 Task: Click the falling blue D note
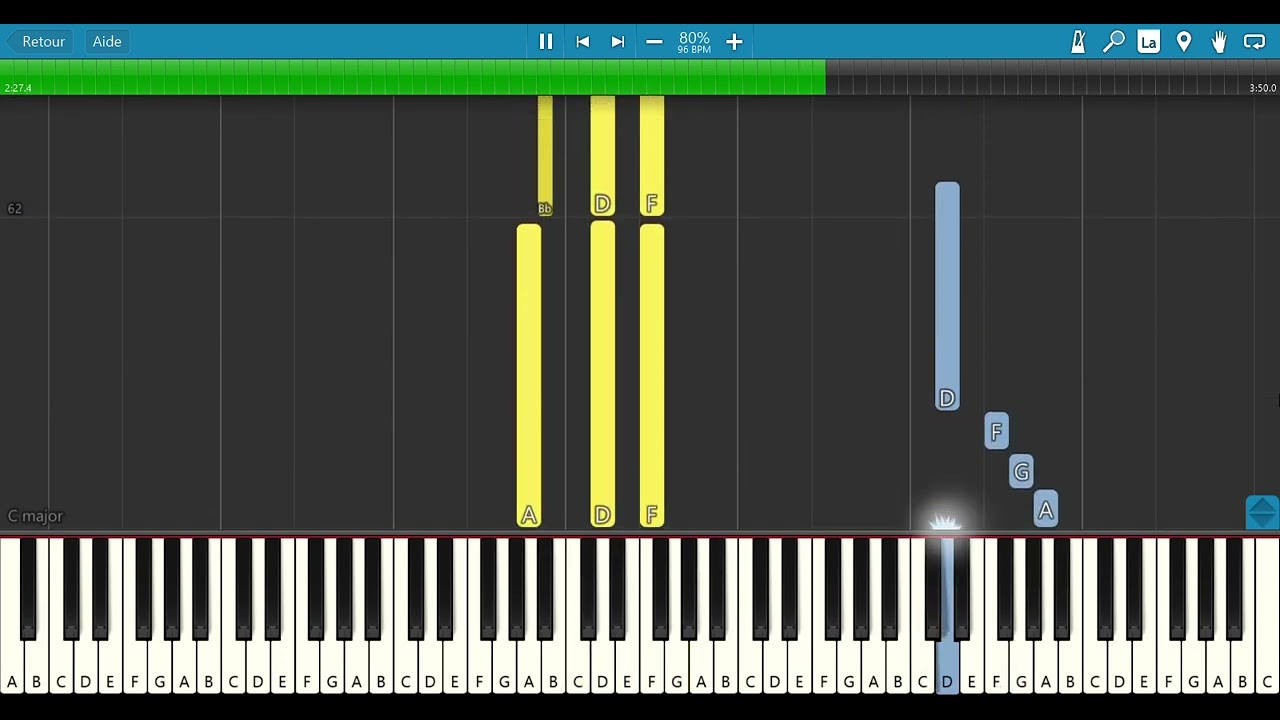947,297
